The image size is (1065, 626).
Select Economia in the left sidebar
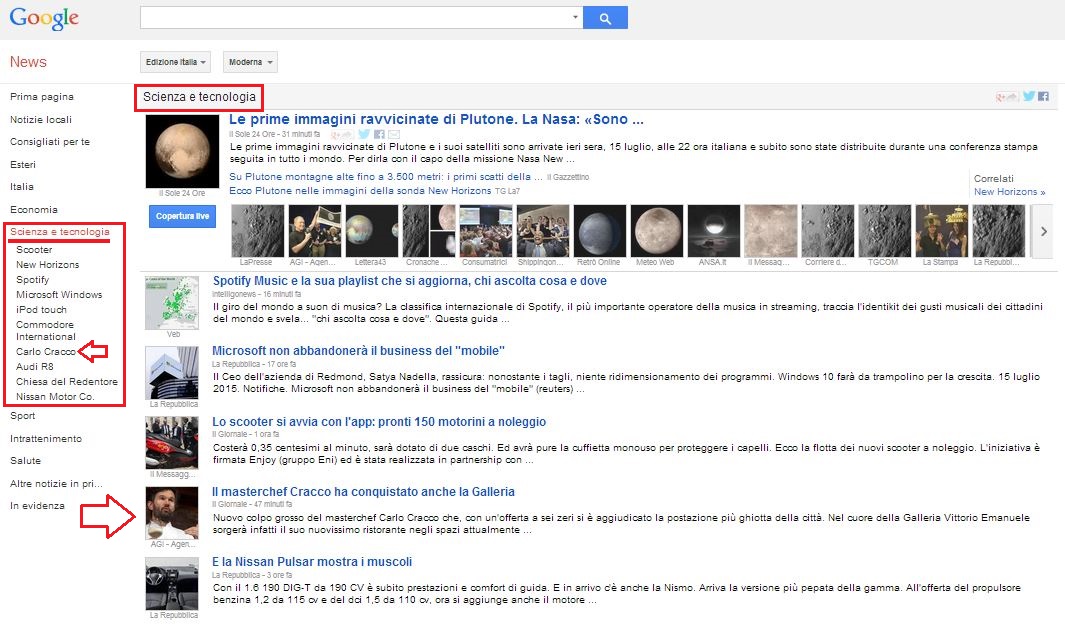pyautogui.click(x=34, y=209)
